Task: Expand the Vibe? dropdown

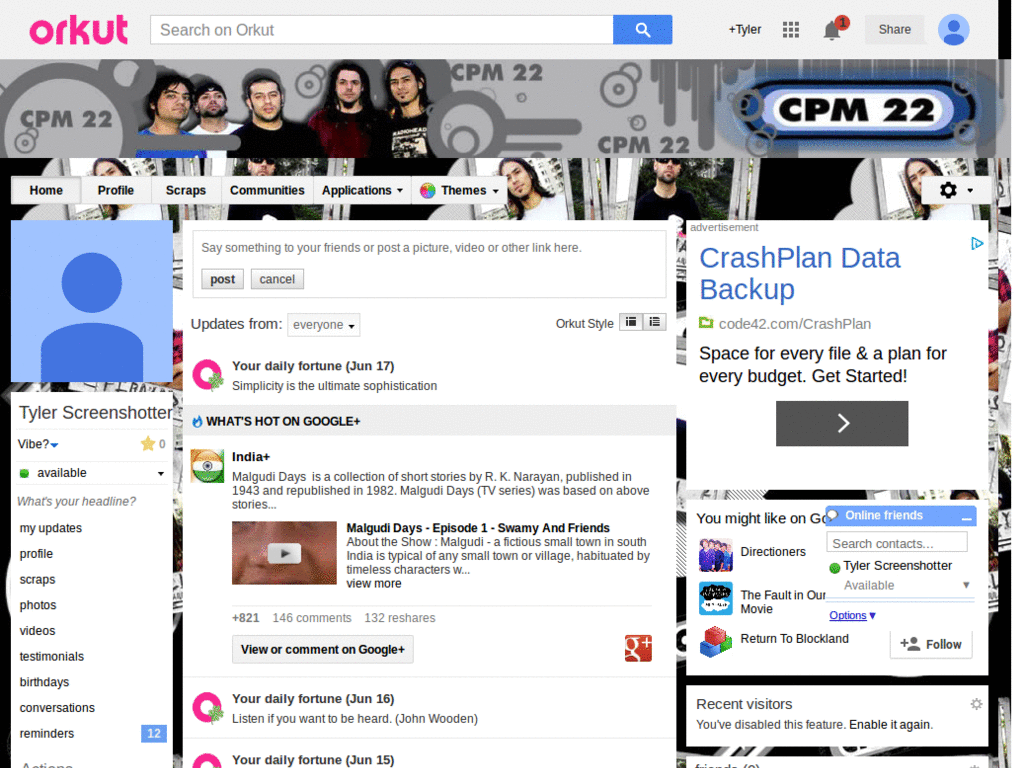Action: (38, 444)
